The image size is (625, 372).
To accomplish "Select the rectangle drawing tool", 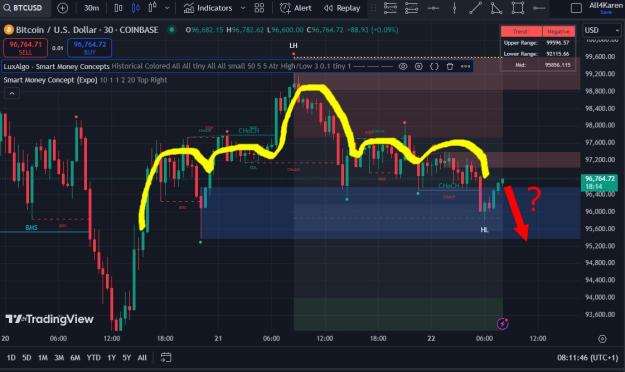I will tap(517, 8).
